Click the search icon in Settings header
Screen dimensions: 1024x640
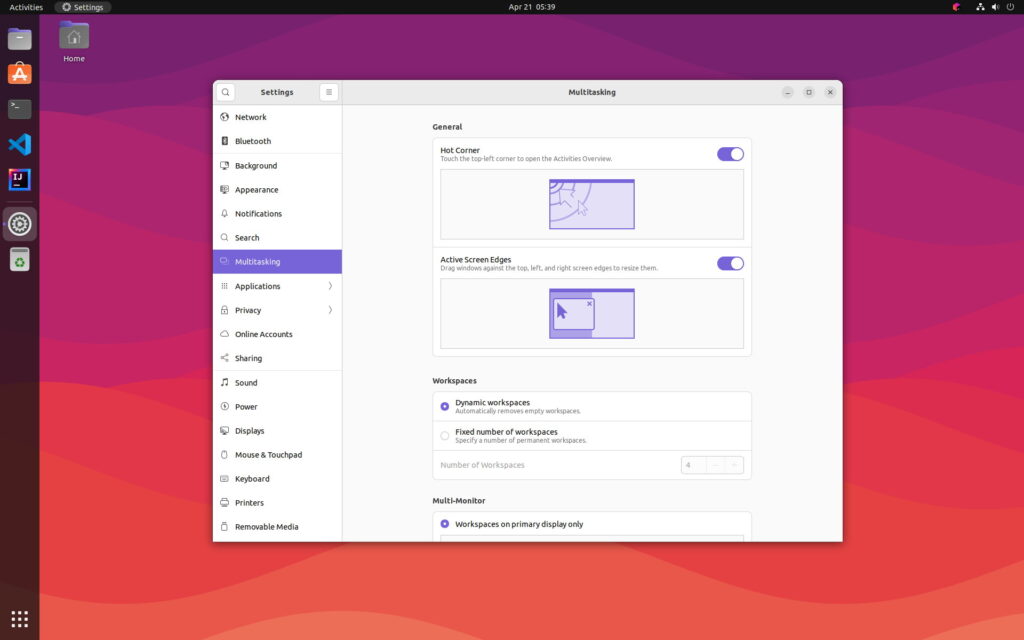coord(226,92)
